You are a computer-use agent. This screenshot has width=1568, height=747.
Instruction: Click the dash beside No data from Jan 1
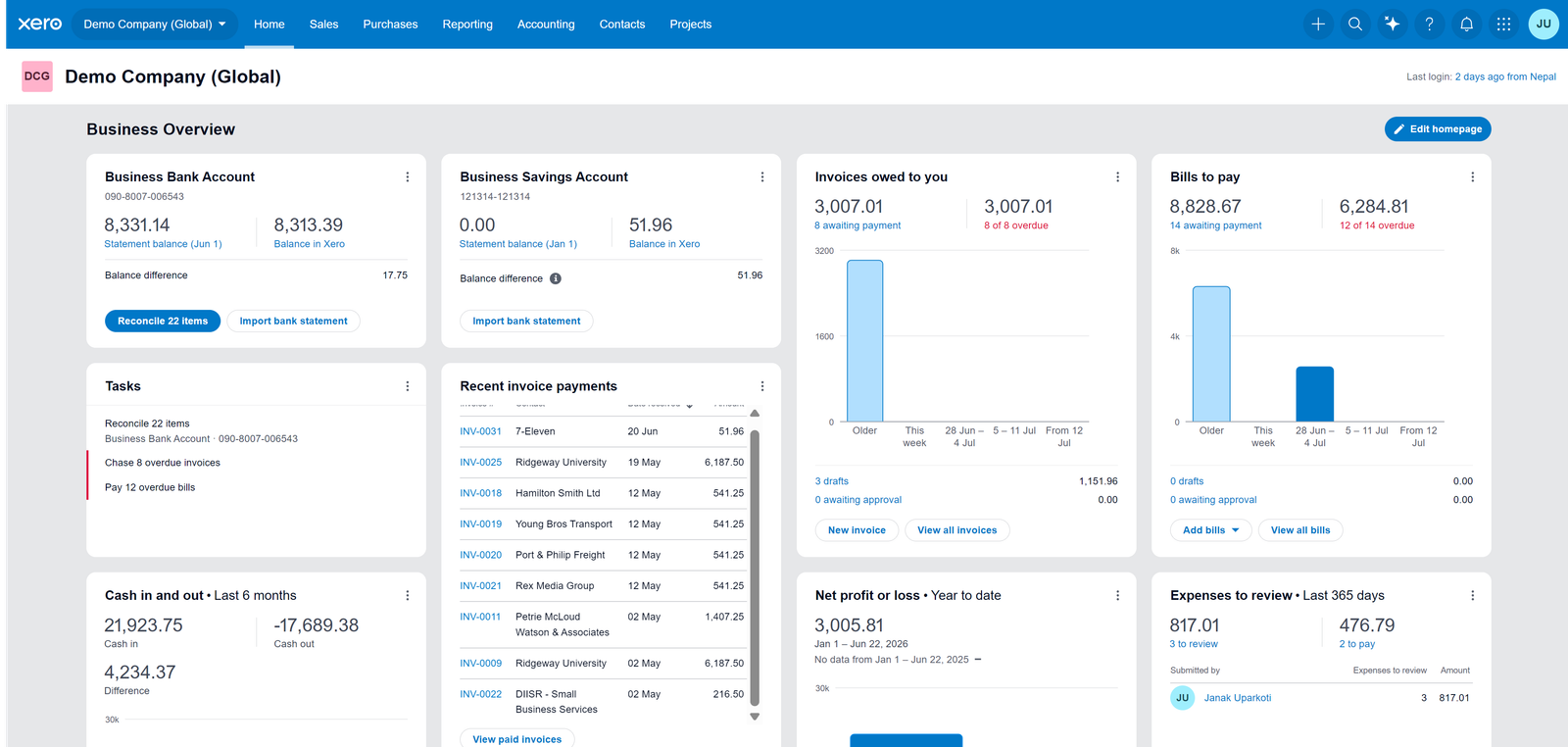978,660
